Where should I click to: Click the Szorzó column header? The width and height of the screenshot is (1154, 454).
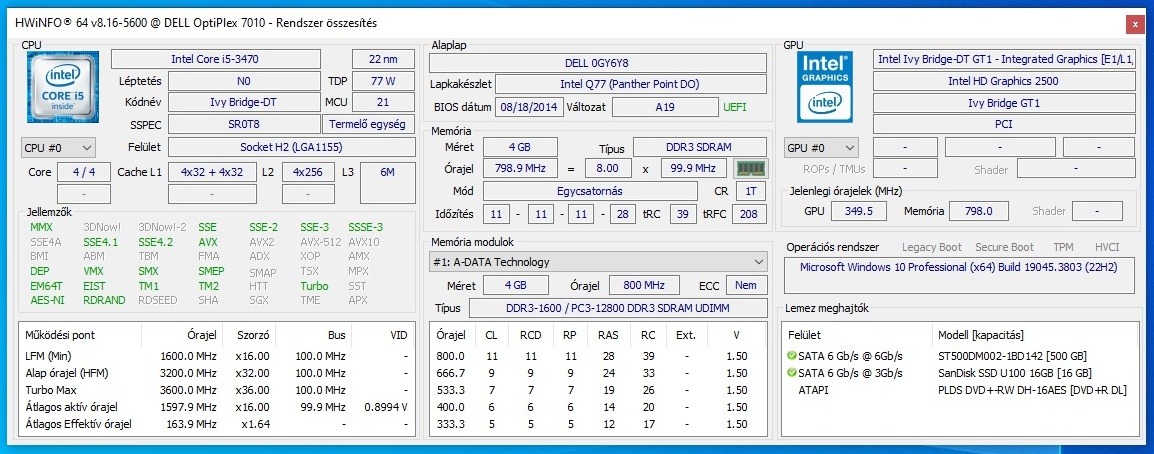(252, 335)
